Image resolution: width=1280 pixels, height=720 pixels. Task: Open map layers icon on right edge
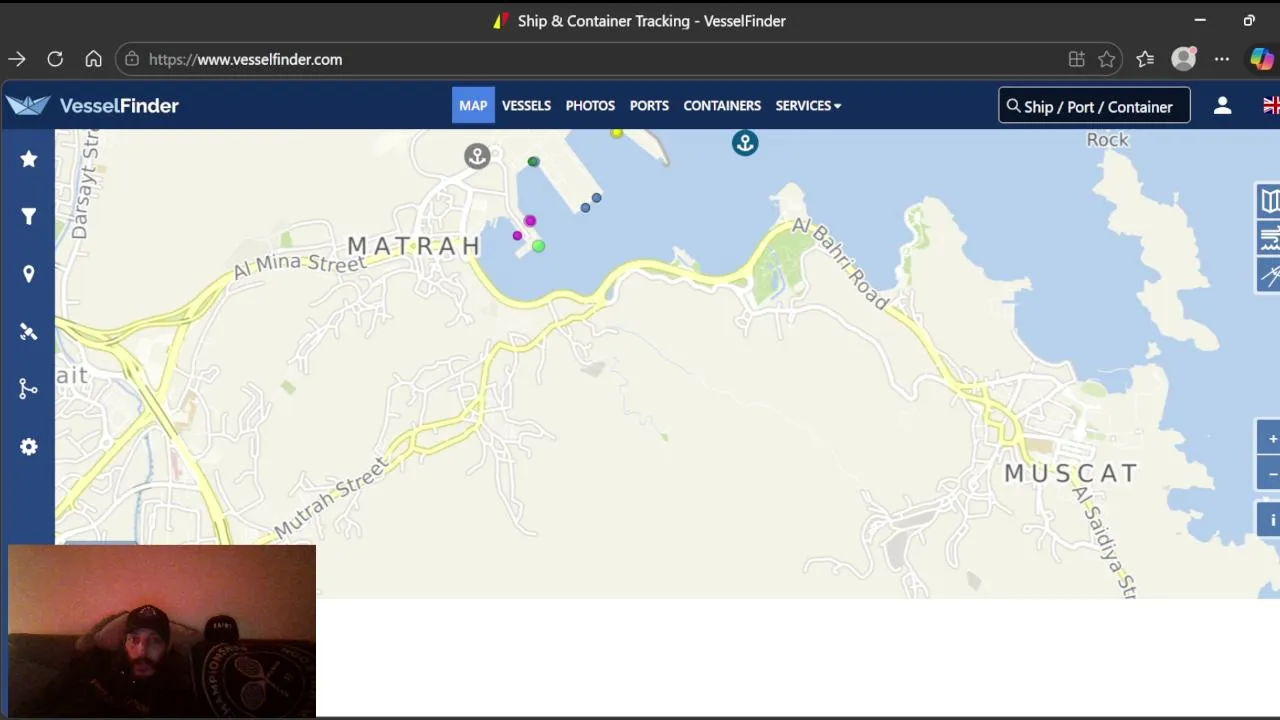click(x=1269, y=201)
